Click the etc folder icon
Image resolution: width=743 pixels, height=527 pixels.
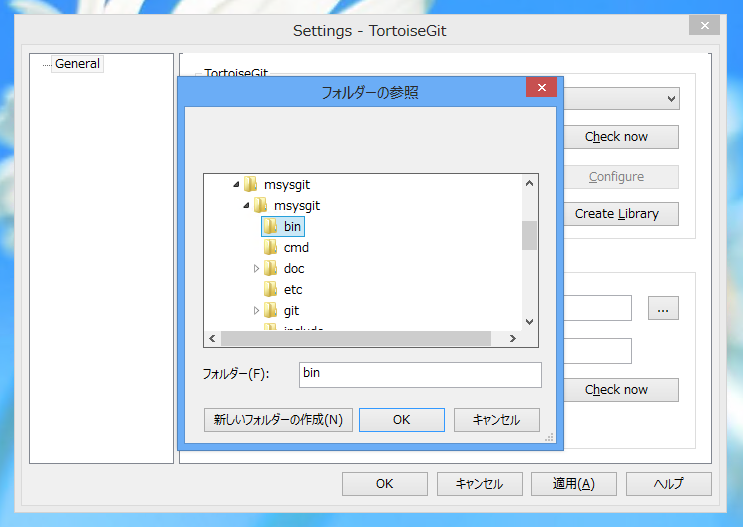coord(271,289)
